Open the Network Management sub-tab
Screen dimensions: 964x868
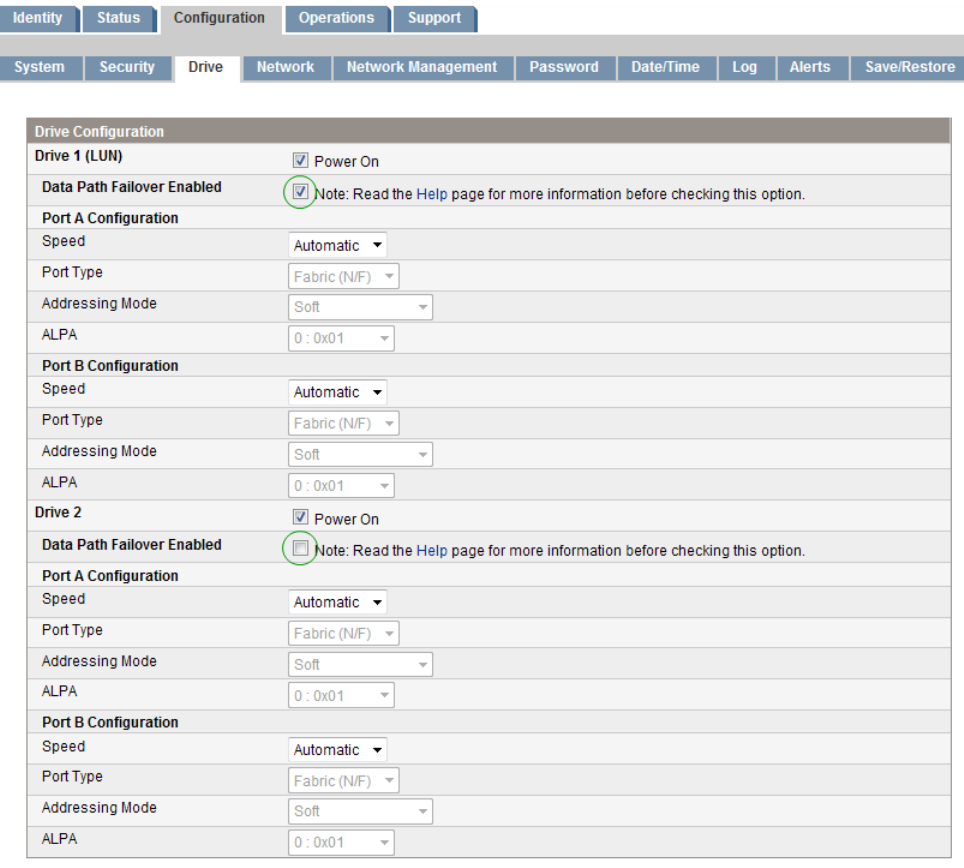tap(421, 67)
